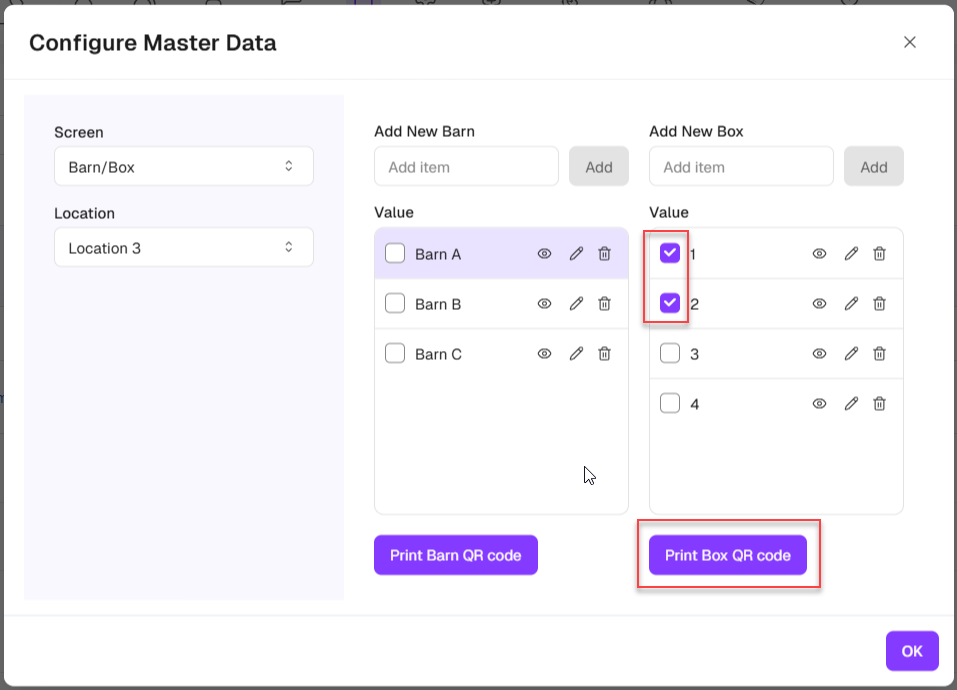Focus the Add New Barn input field
957x690 pixels.
[x=466, y=167]
